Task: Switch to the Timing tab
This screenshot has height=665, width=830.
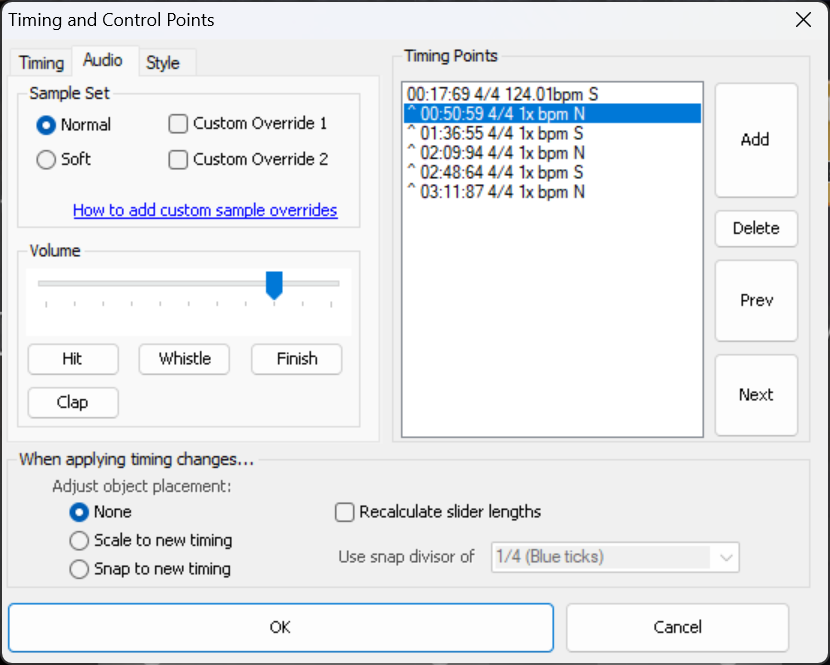Action: [41, 62]
